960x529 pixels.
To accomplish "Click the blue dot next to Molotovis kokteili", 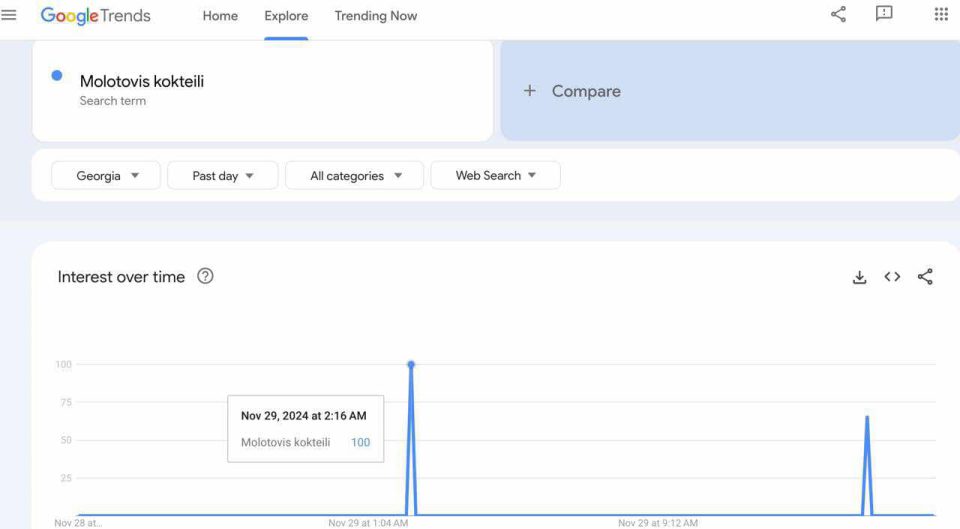I will pyautogui.click(x=57, y=76).
